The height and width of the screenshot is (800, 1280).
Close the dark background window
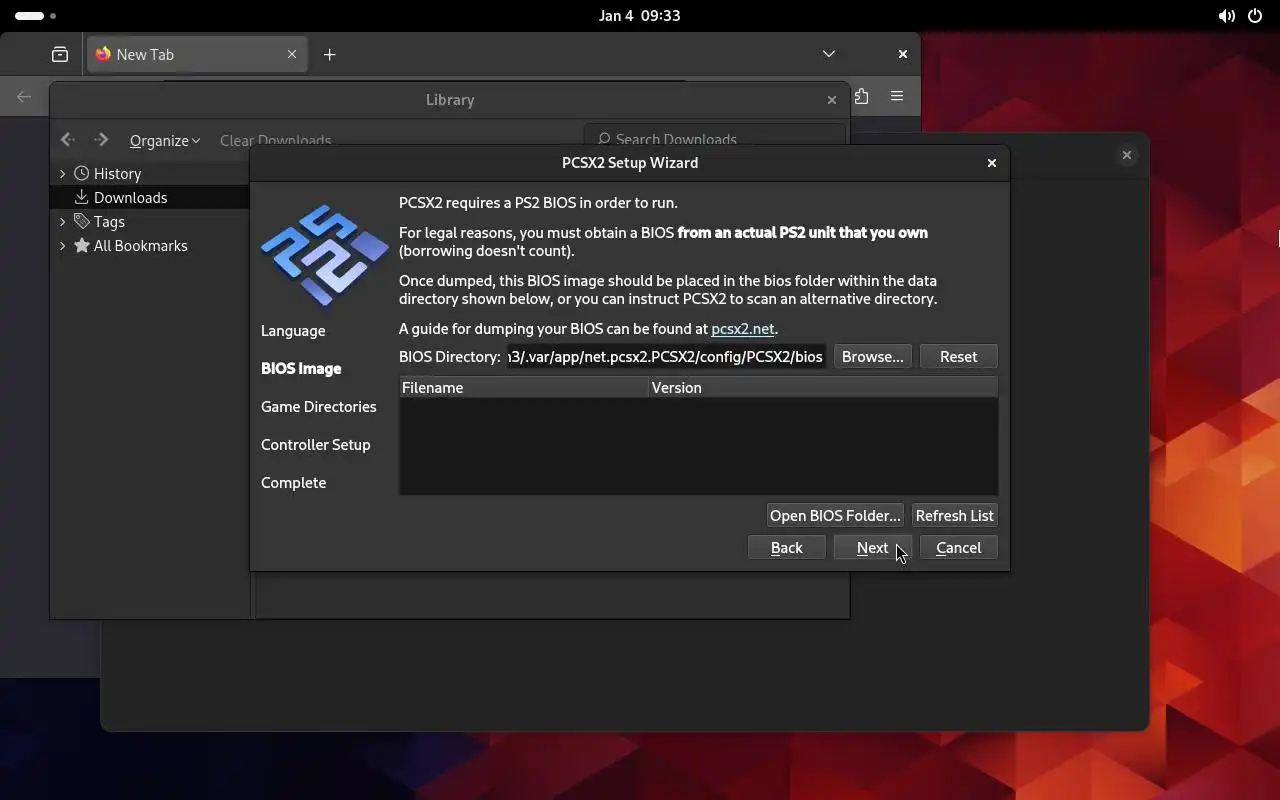1126,155
